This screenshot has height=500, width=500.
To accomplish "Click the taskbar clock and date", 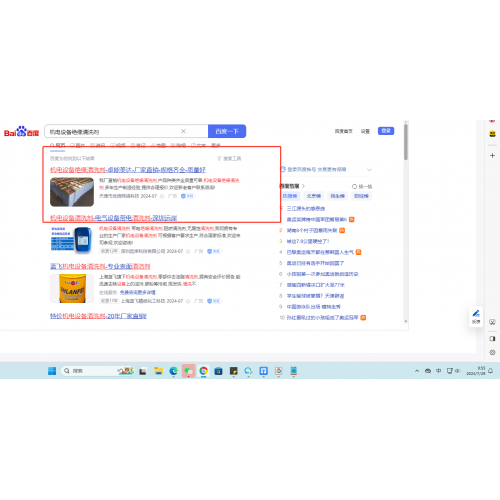I will pos(476,371).
